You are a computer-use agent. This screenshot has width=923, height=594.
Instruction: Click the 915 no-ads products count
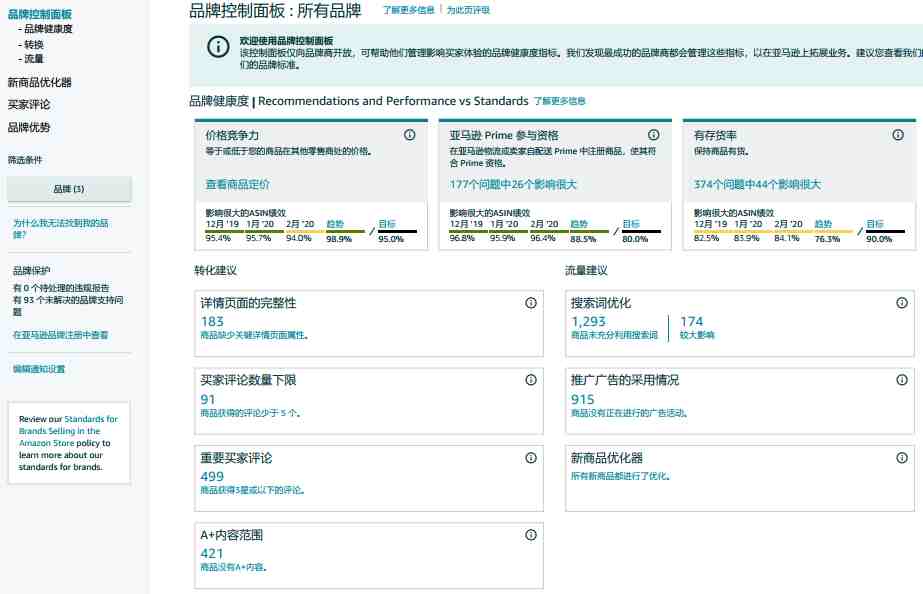[582, 399]
